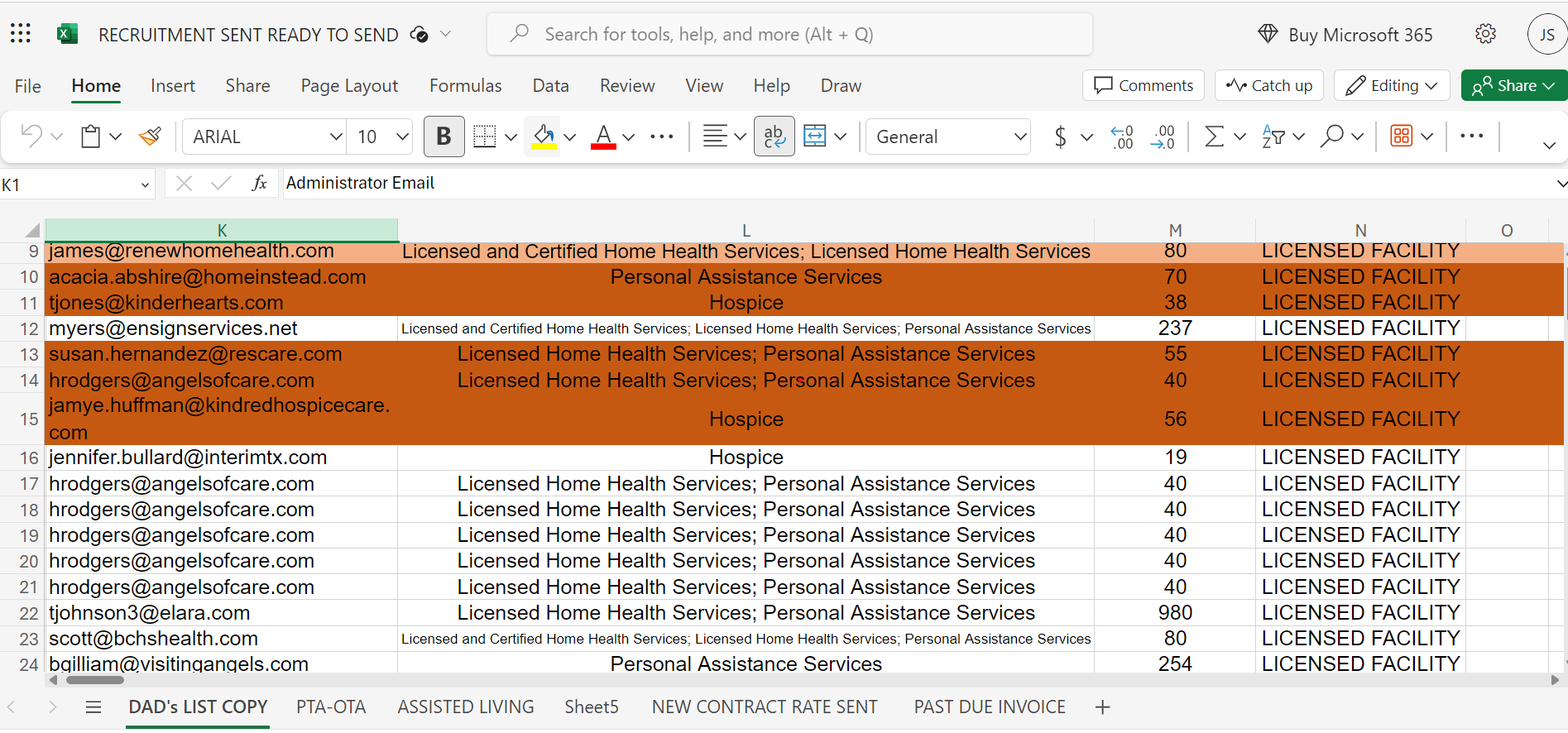This screenshot has height=733, width=1568.
Task: Click the Merge cells icon
Action: click(x=815, y=137)
